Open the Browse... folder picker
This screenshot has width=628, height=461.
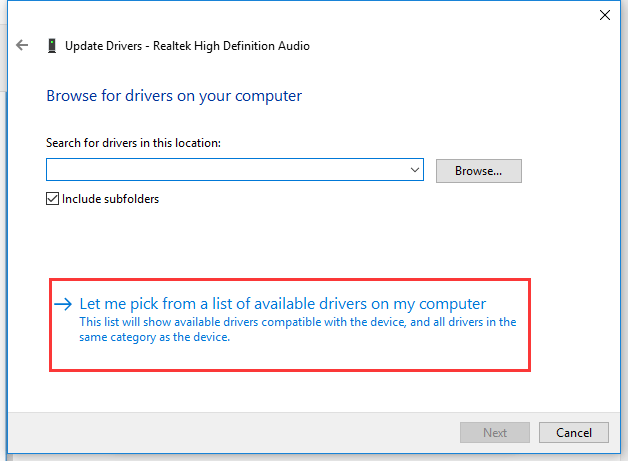[479, 171]
